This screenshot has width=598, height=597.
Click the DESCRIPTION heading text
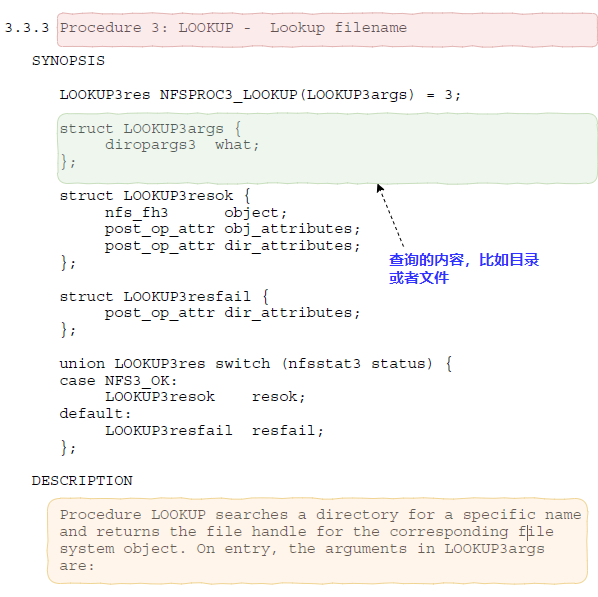82,481
